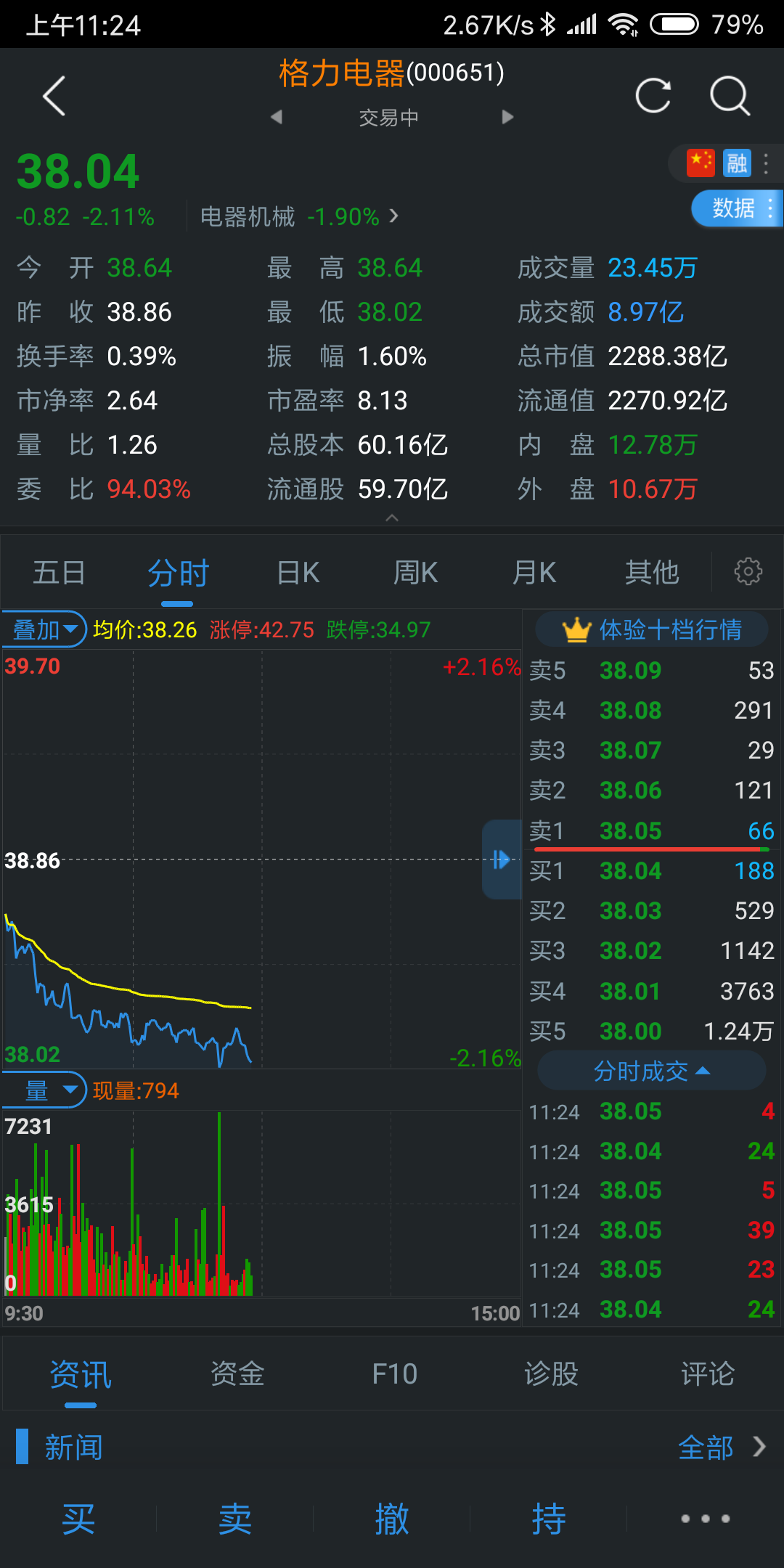Image resolution: width=784 pixels, height=1568 pixels.
Task: Select 买4 order row at 38.01
Action: click(x=652, y=991)
